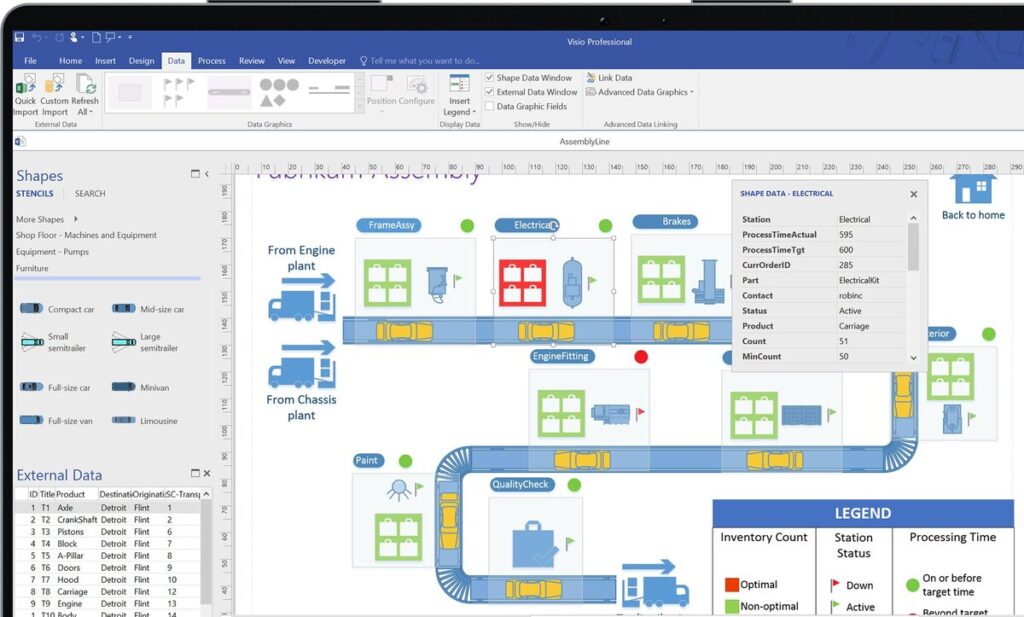Switch to the Search tab in Shapes panel
The image size is (1024, 617).
pos(89,193)
